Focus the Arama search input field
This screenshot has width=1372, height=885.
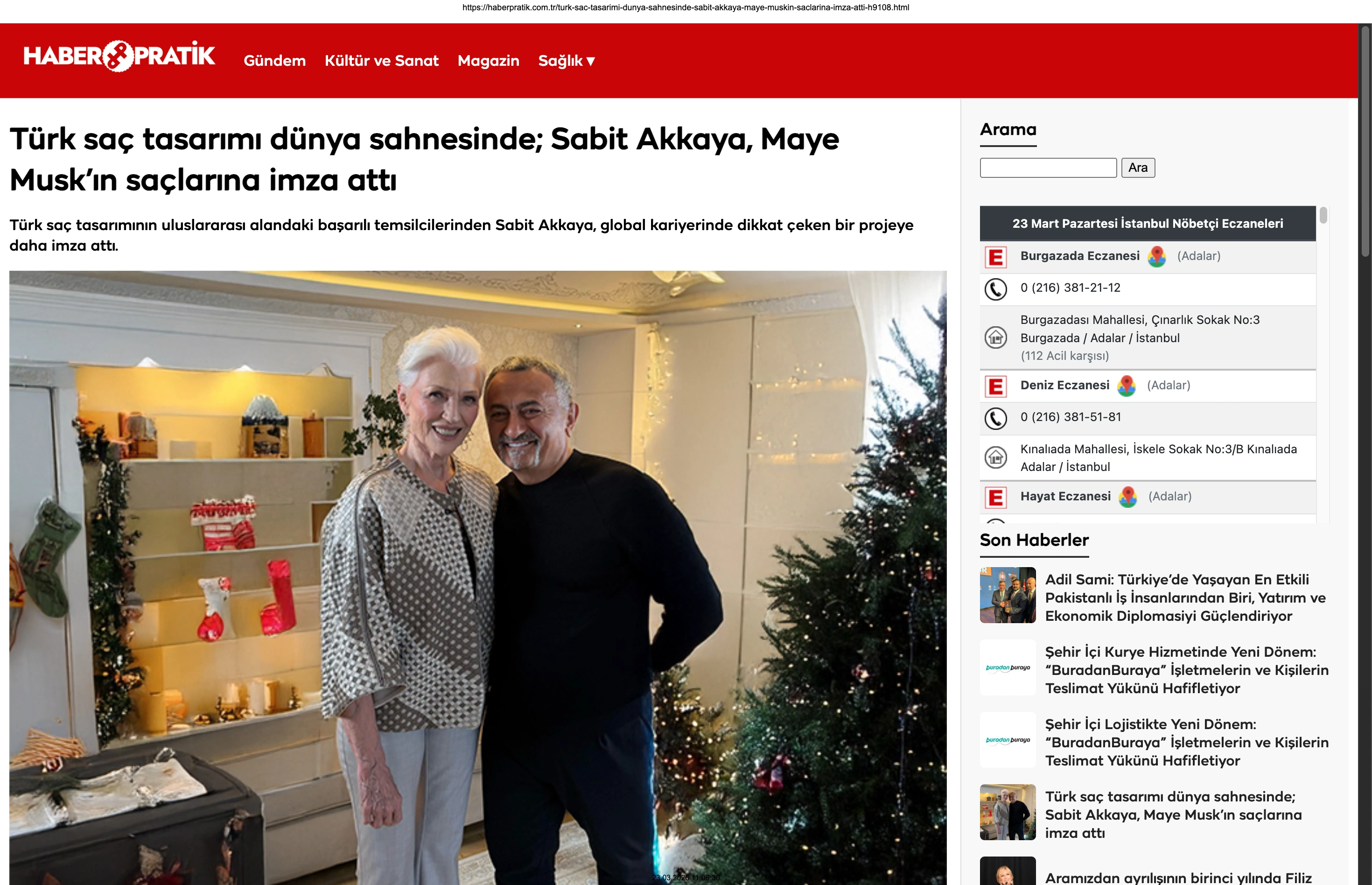(x=1048, y=168)
